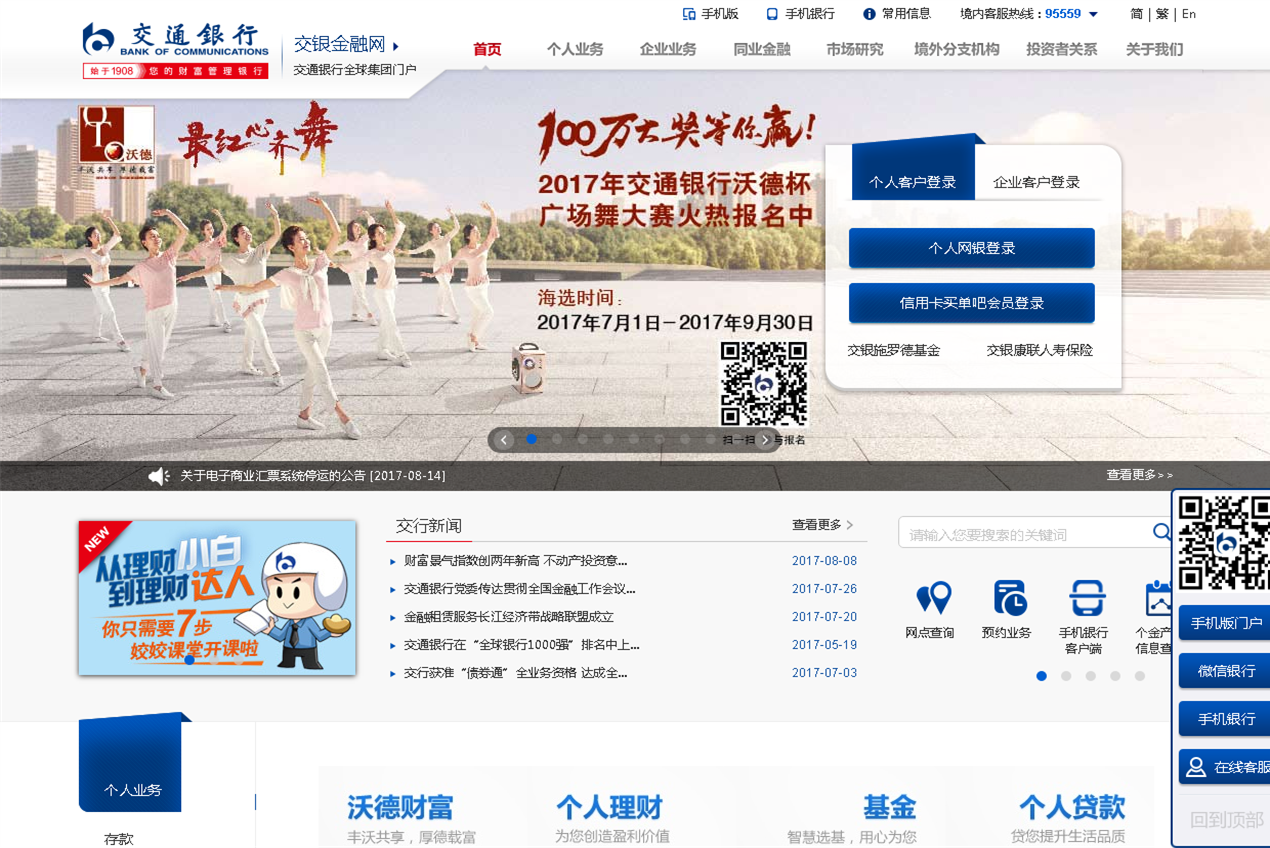Image resolution: width=1270 pixels, height=848 pixels.
Task: Select the fifth quick-links pager dot
Action: pyautogui.click(x=1140, y=676)
